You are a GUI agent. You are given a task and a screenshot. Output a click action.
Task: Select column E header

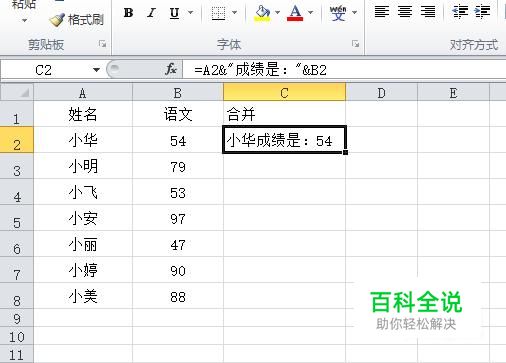(x=453, y=92)
